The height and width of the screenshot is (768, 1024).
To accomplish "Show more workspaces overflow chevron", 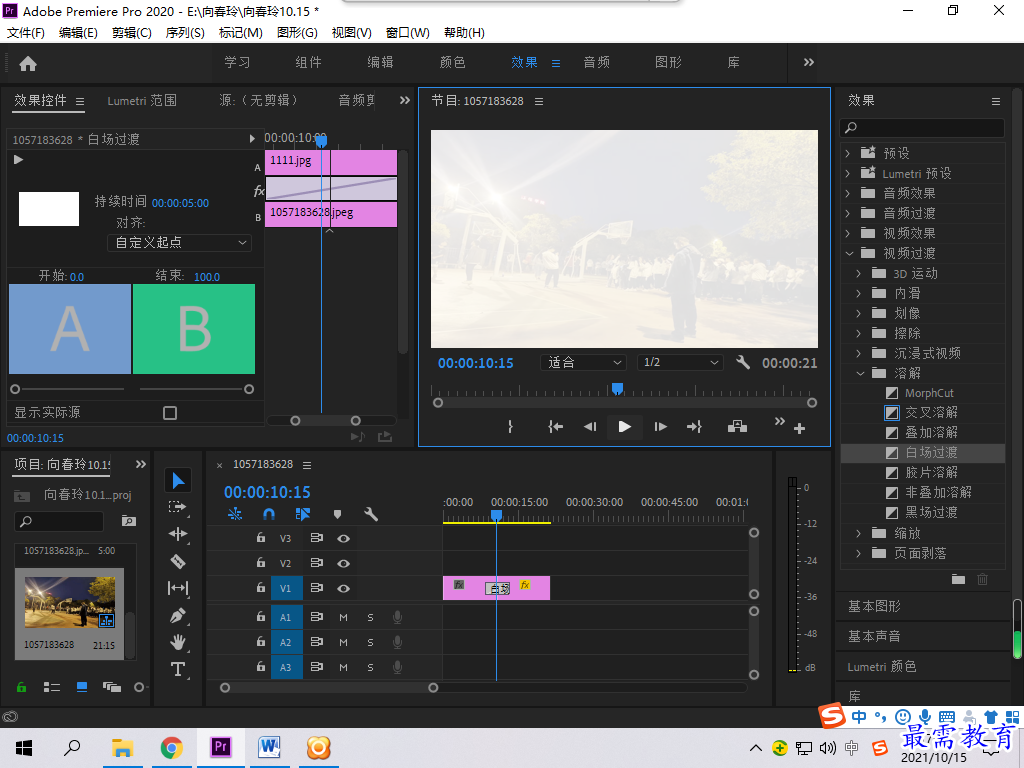I will 808,62.
